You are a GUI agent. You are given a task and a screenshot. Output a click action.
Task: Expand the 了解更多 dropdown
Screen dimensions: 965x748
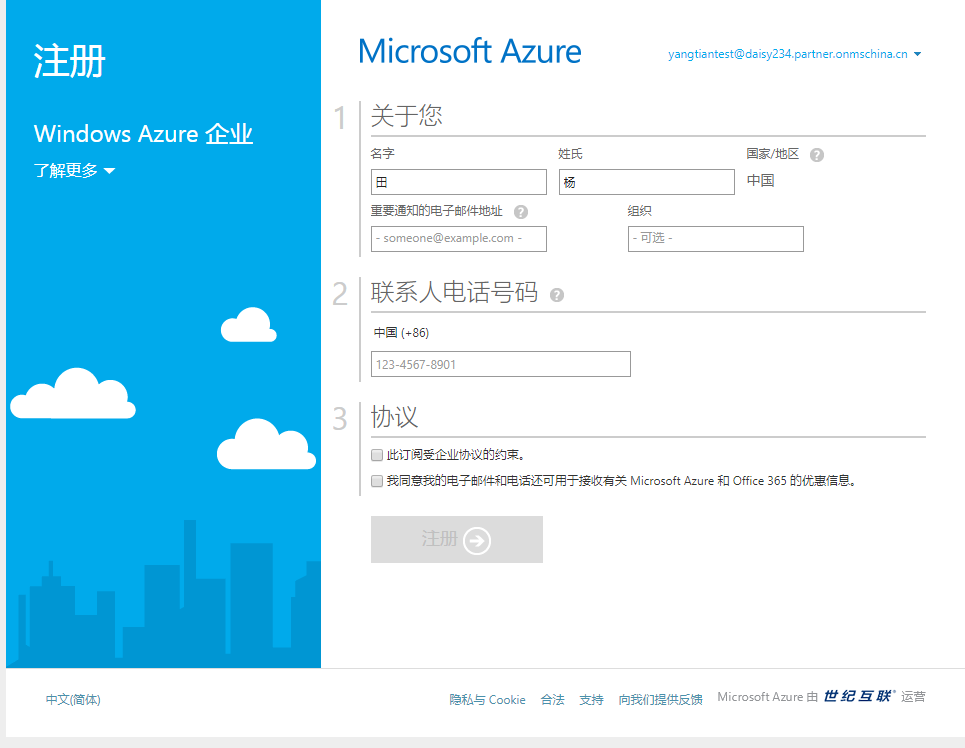(75, 171)
